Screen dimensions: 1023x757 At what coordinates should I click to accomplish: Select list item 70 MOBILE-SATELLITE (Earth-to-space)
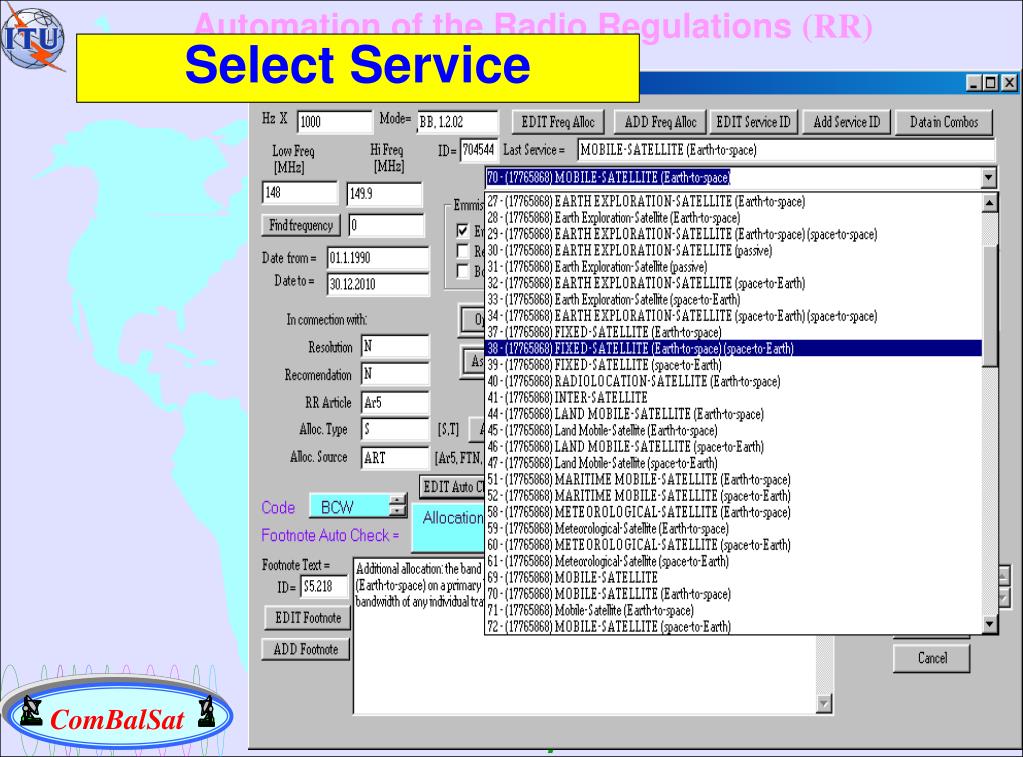click(734, 594)
